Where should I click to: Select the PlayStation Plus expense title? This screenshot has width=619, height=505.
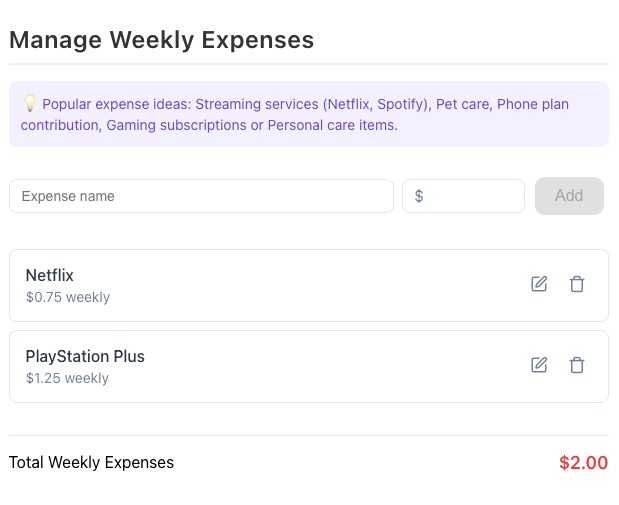click(x=85, y=356)
